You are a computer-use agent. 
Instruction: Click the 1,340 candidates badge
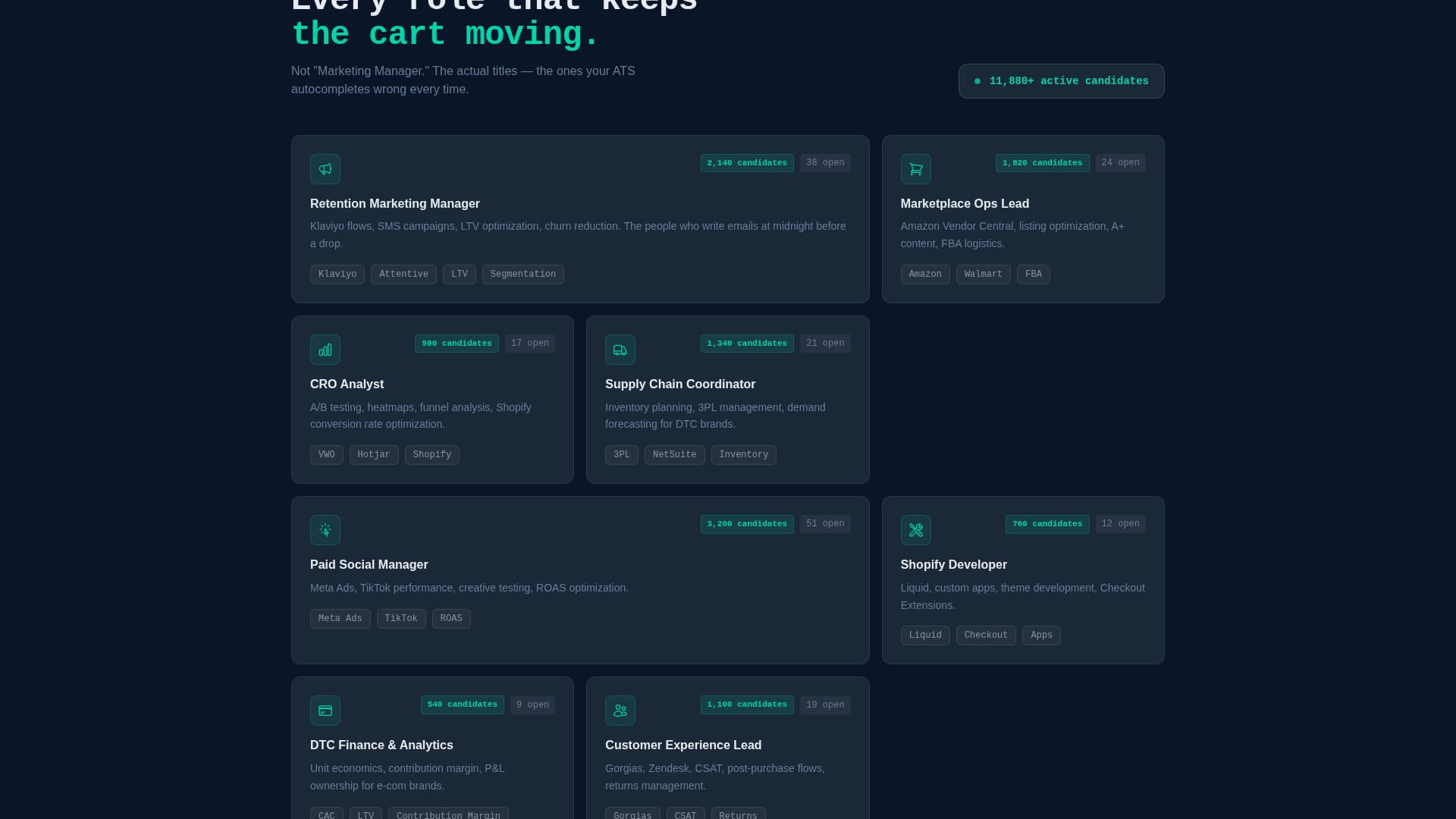tap(747, 344)
